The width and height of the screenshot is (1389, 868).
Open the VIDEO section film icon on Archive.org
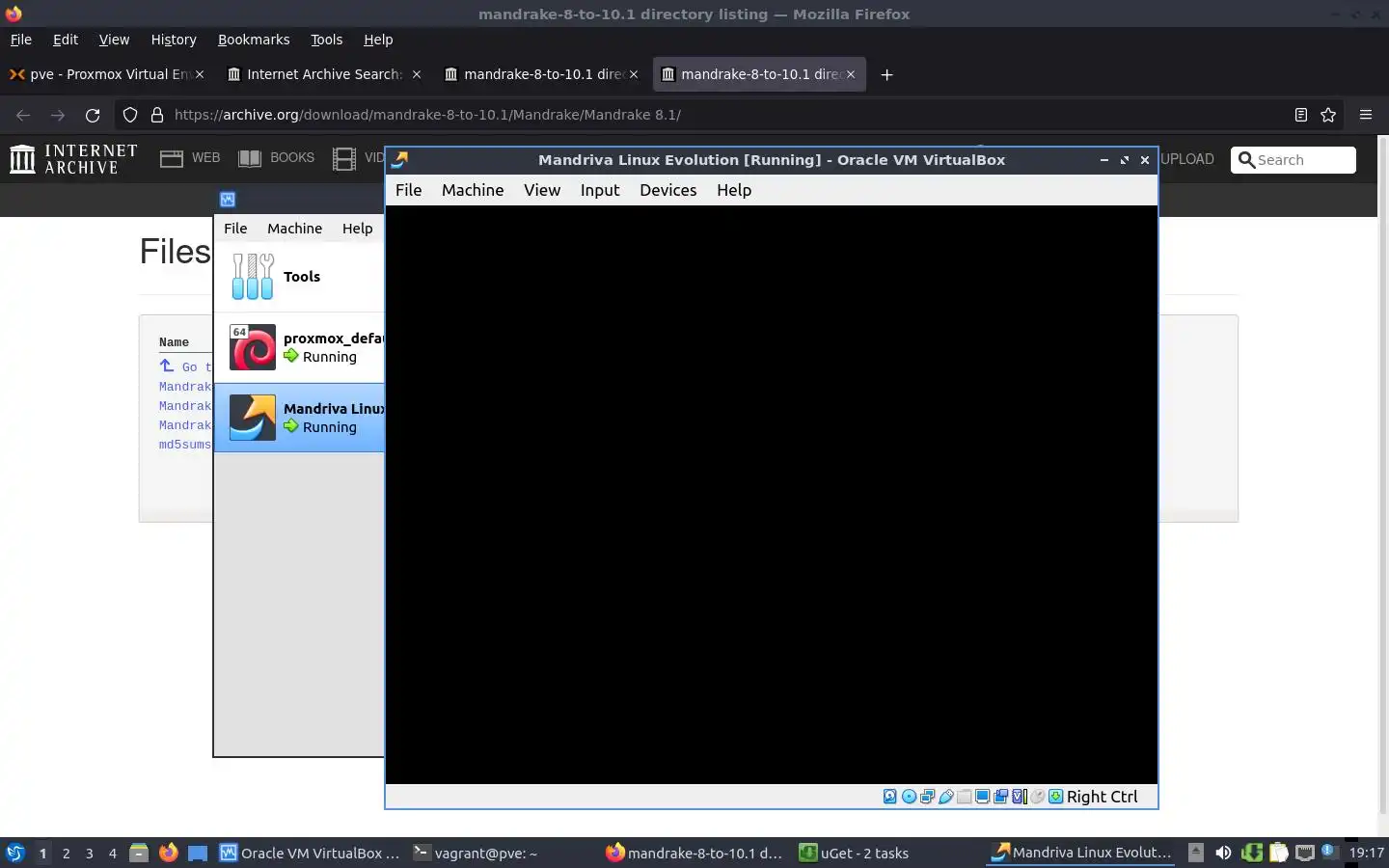click(x=344, y=159)
